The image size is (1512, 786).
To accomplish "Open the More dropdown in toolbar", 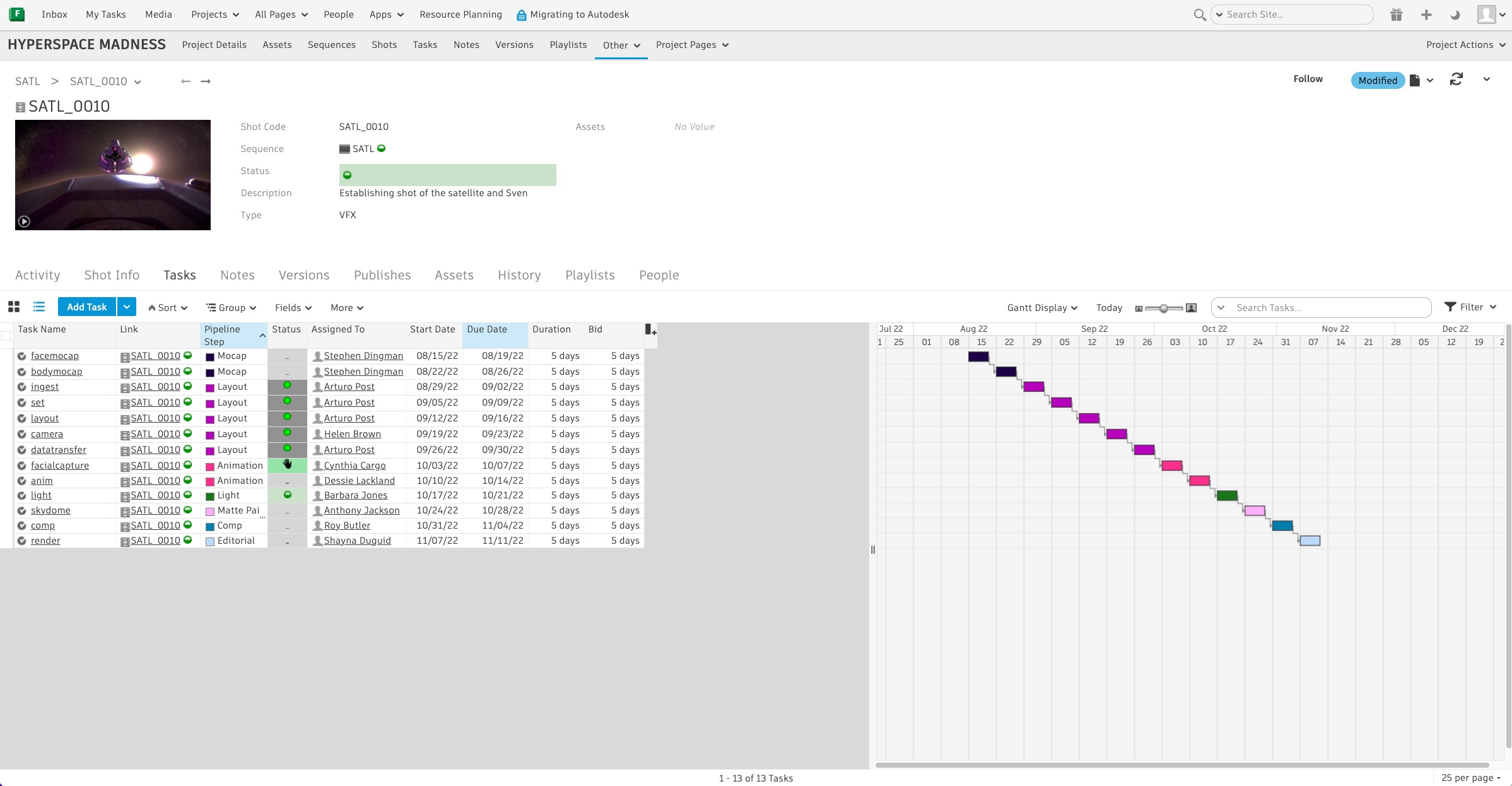I will (347, 308).
